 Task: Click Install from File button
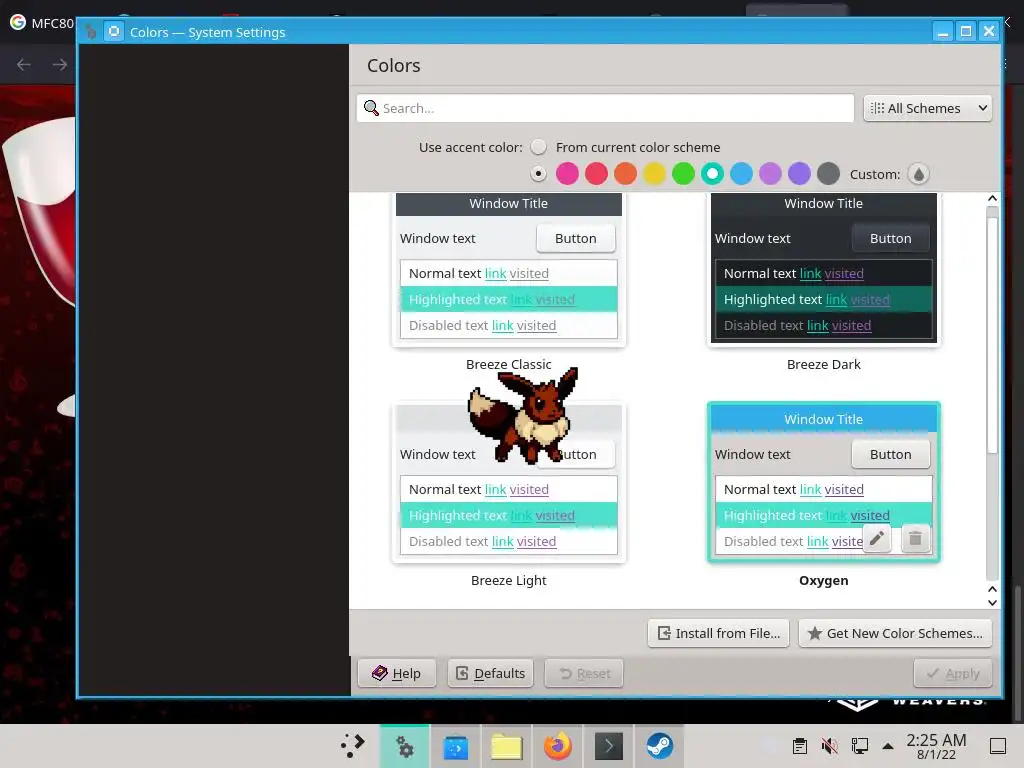(x=718, y=633)
